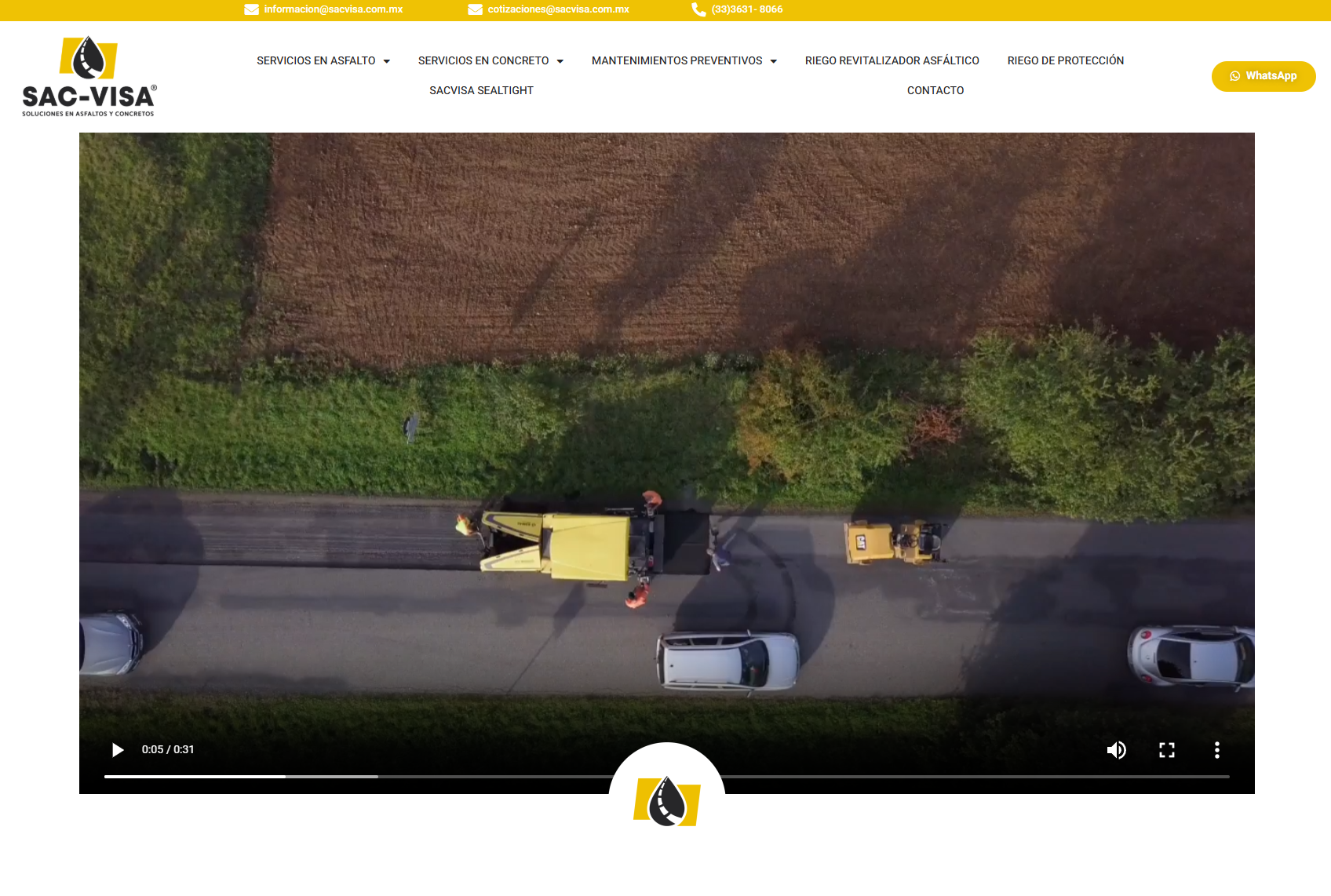
Task: Go to Riego de Protección page
Action: pyautogui.click(x=1065, y=60)
